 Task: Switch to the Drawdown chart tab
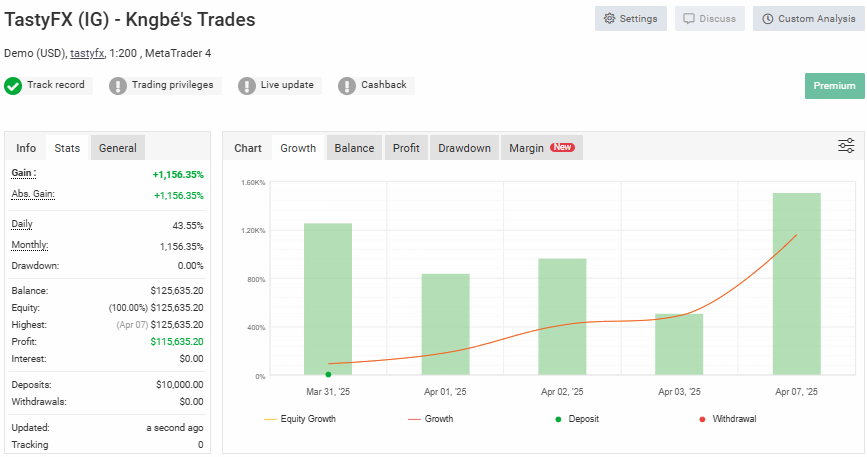click(464, 148)
